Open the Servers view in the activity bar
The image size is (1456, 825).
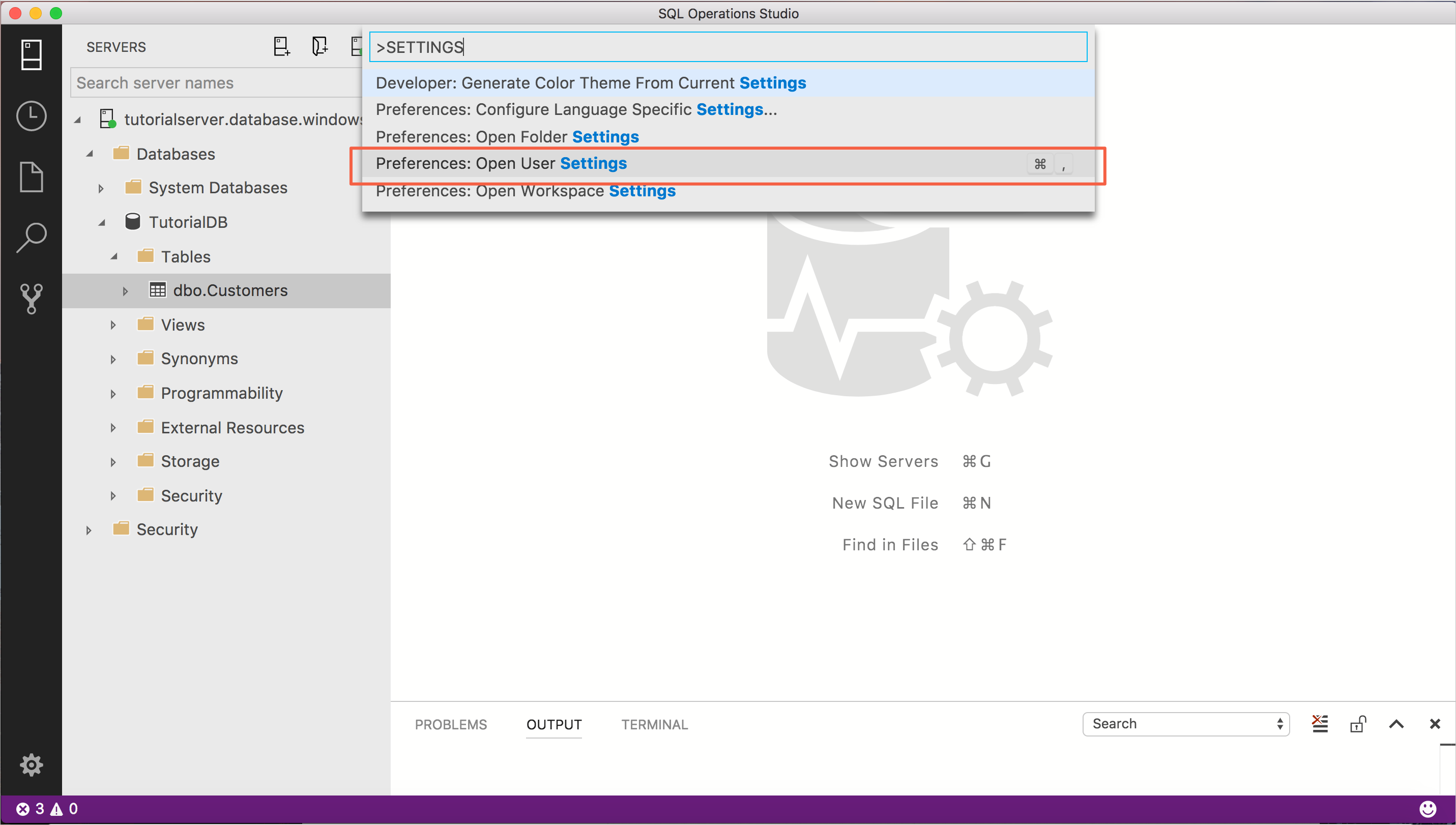(x=31, y=54)
